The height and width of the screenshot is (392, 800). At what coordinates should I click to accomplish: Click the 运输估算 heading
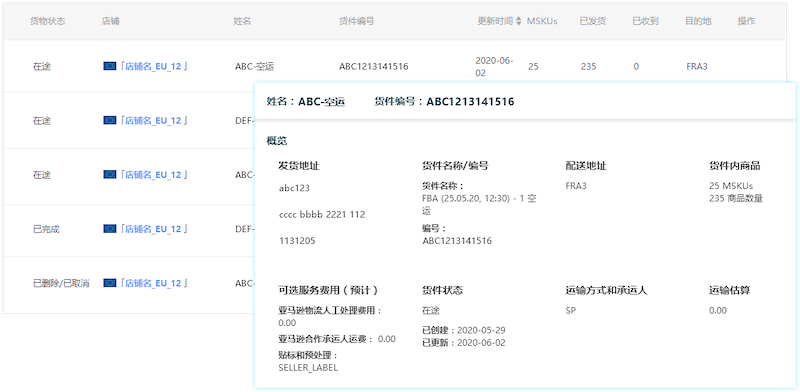click(730, 290)
